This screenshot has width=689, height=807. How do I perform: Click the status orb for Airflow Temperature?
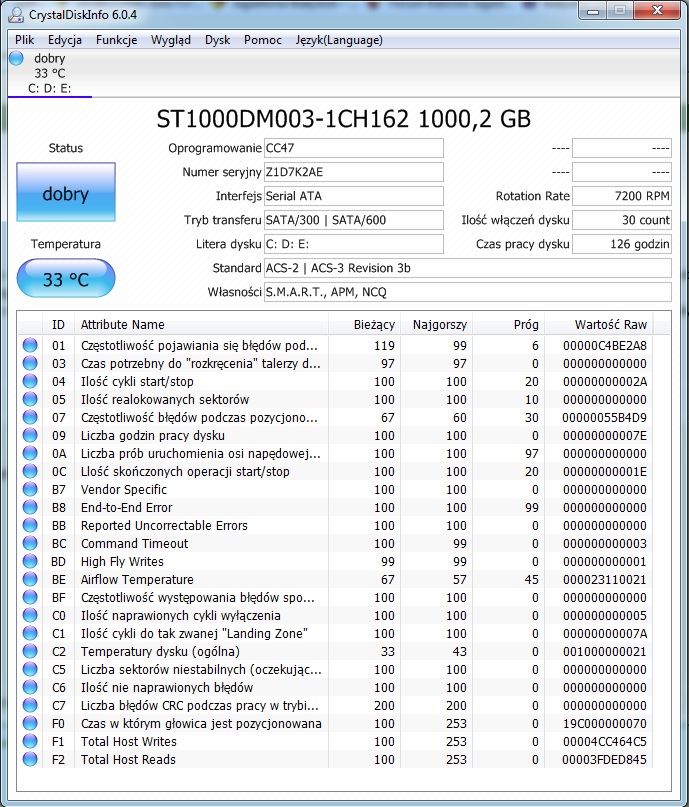pos(30,579)
